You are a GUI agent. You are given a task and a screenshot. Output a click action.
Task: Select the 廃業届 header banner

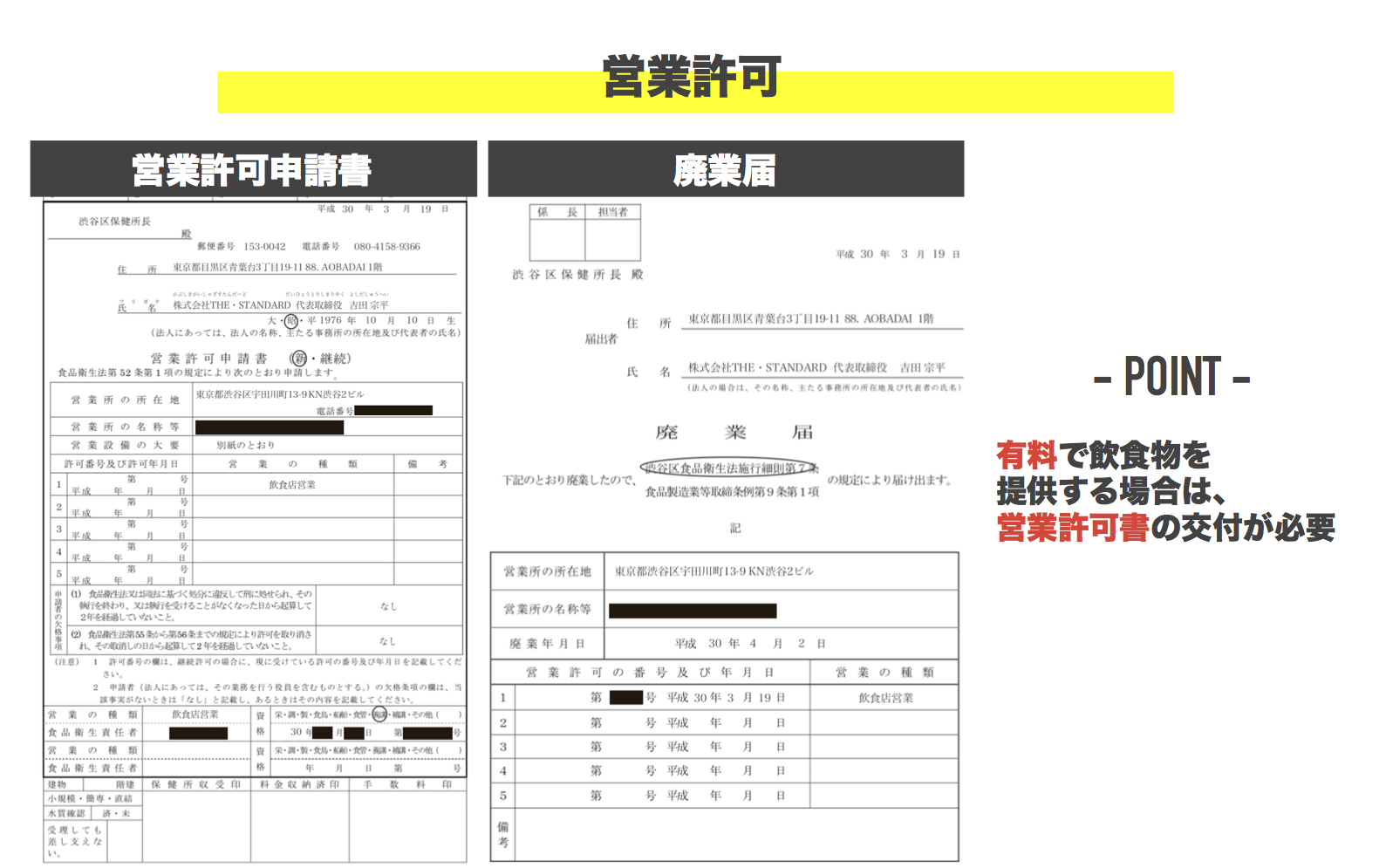(x=726, y=169)
